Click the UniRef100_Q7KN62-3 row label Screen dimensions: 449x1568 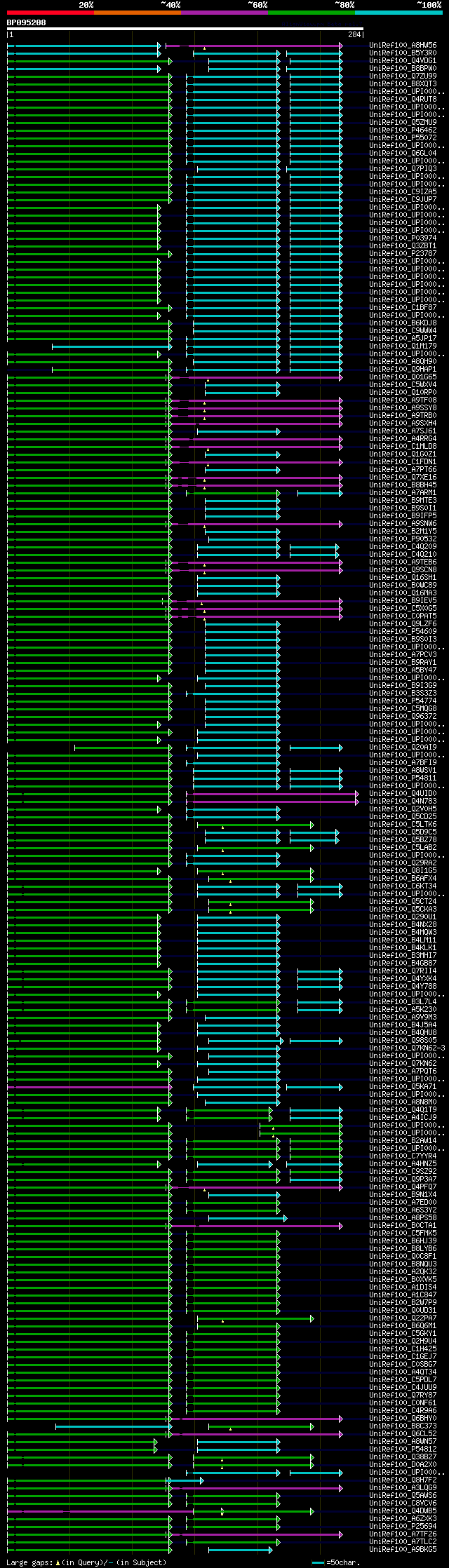click(x=407, y=1048)
